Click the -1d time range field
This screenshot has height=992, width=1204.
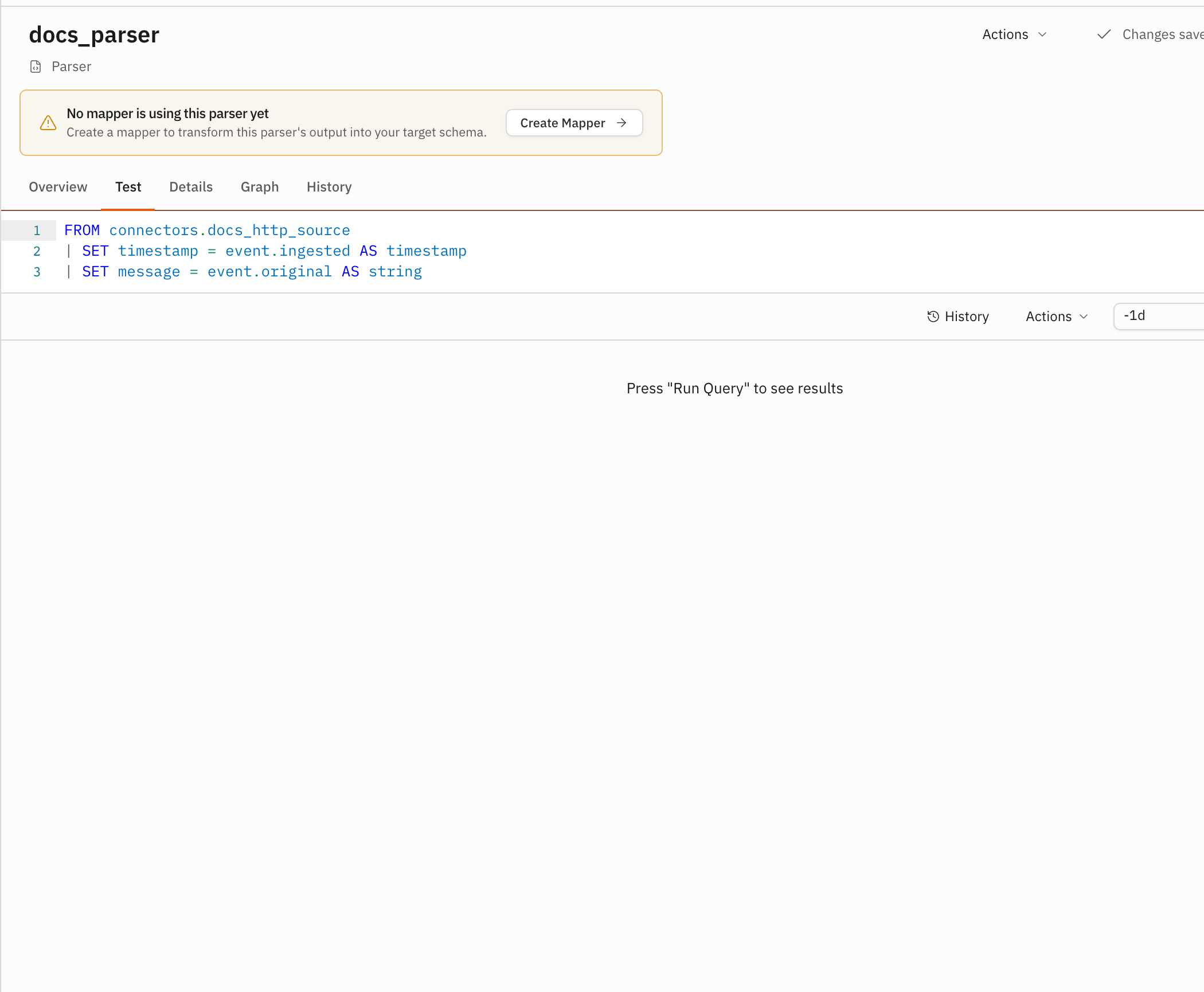(1158, 316)
